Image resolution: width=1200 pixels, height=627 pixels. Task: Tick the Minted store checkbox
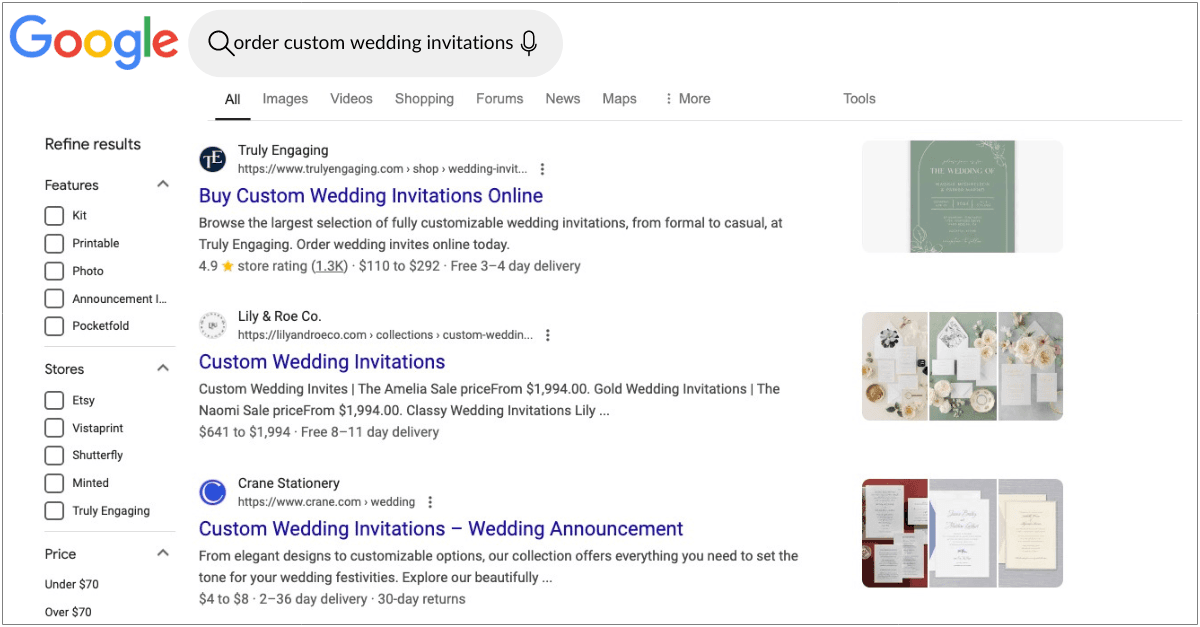[x=54, y=483]
